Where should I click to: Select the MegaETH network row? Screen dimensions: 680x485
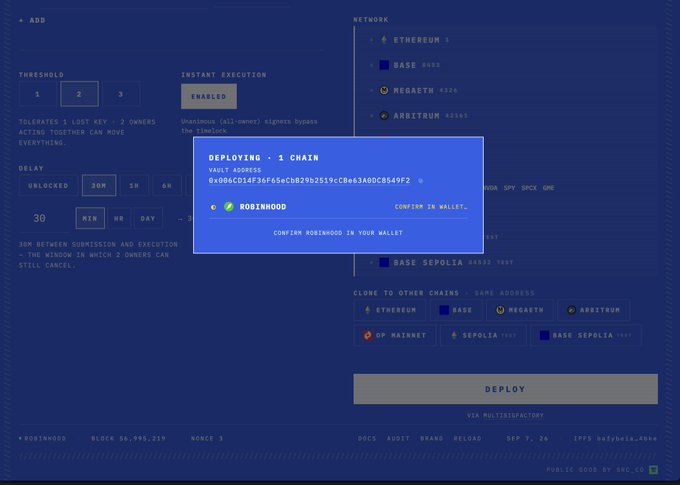pyautogui.click(x=507, y=90)
